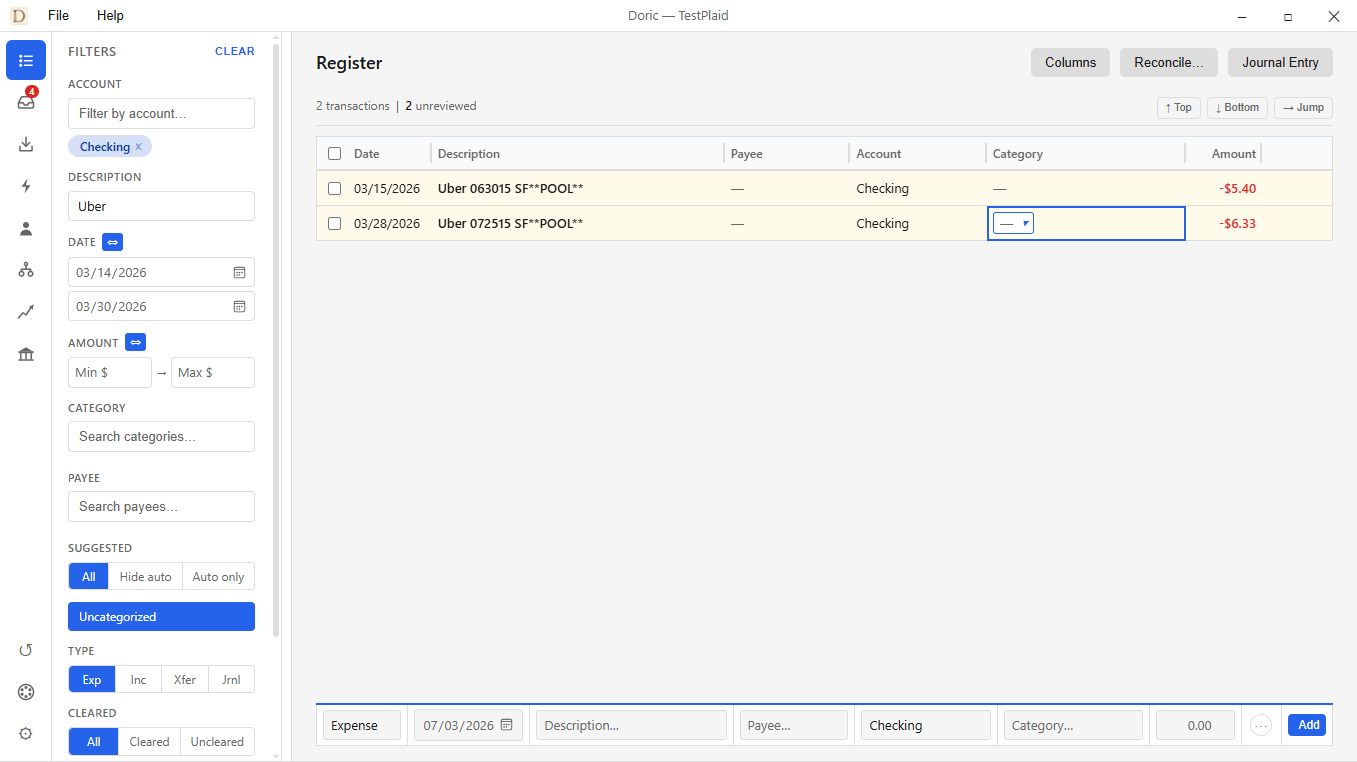
Task: Open the Help menu
Action: [110, 16]
